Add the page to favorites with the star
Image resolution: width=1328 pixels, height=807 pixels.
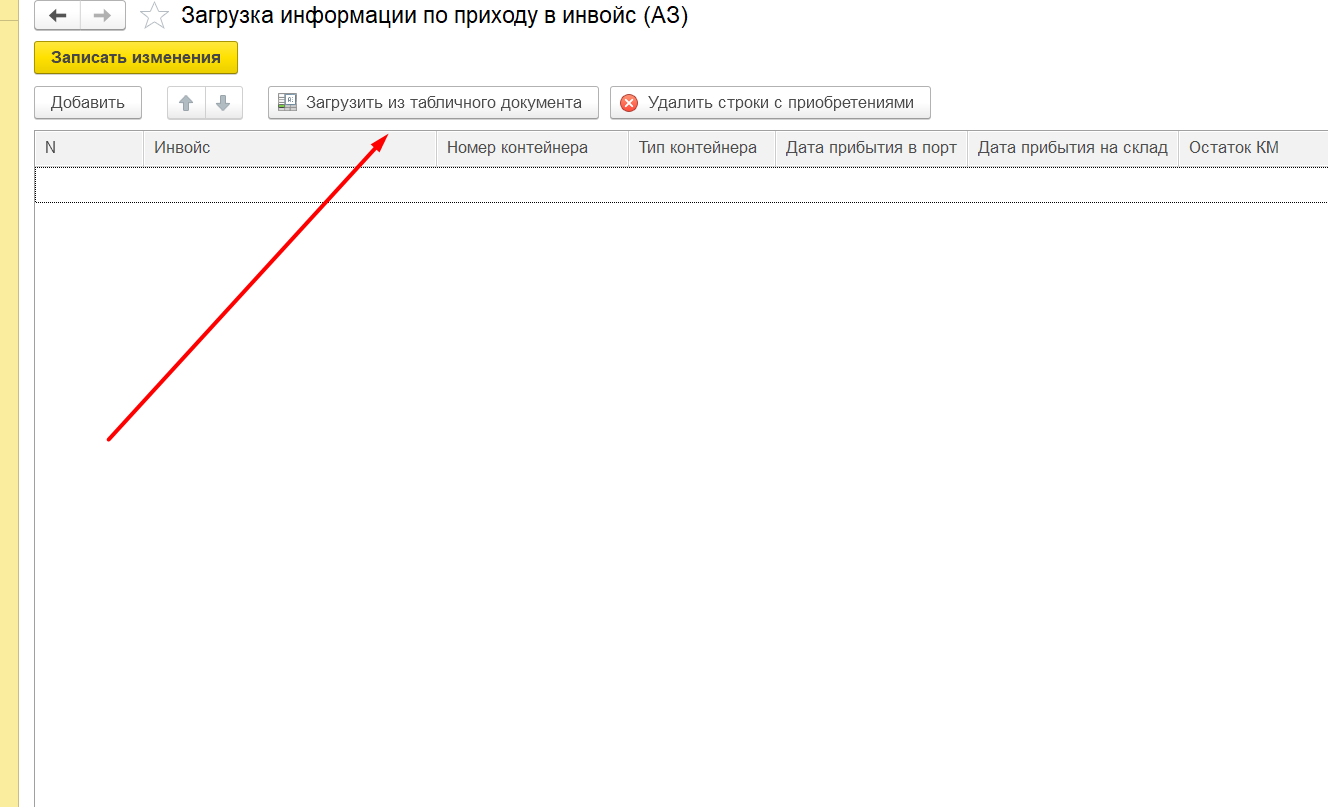[x=154, y=16]
